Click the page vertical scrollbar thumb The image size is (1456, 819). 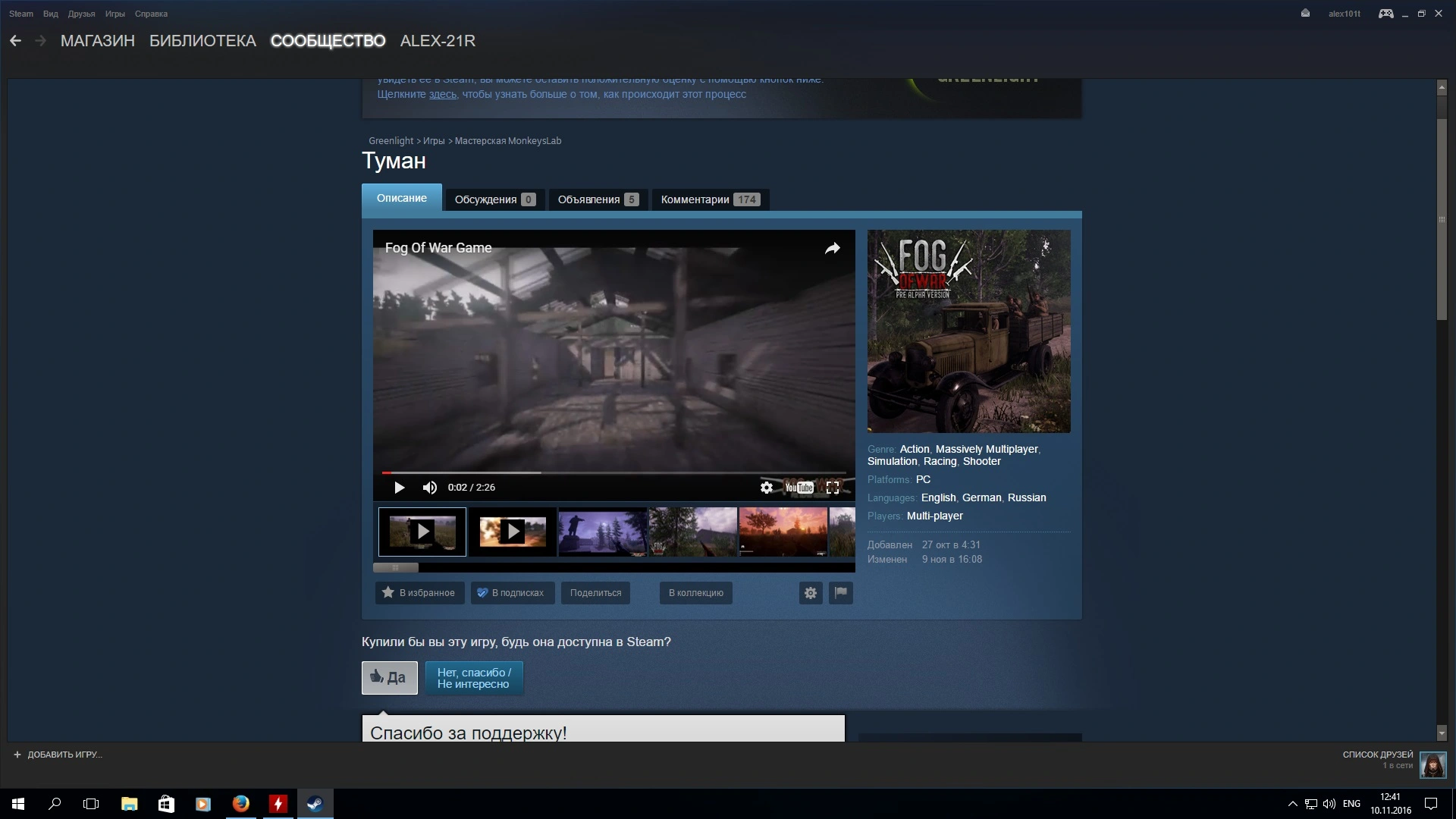(x=1442, y=220)
